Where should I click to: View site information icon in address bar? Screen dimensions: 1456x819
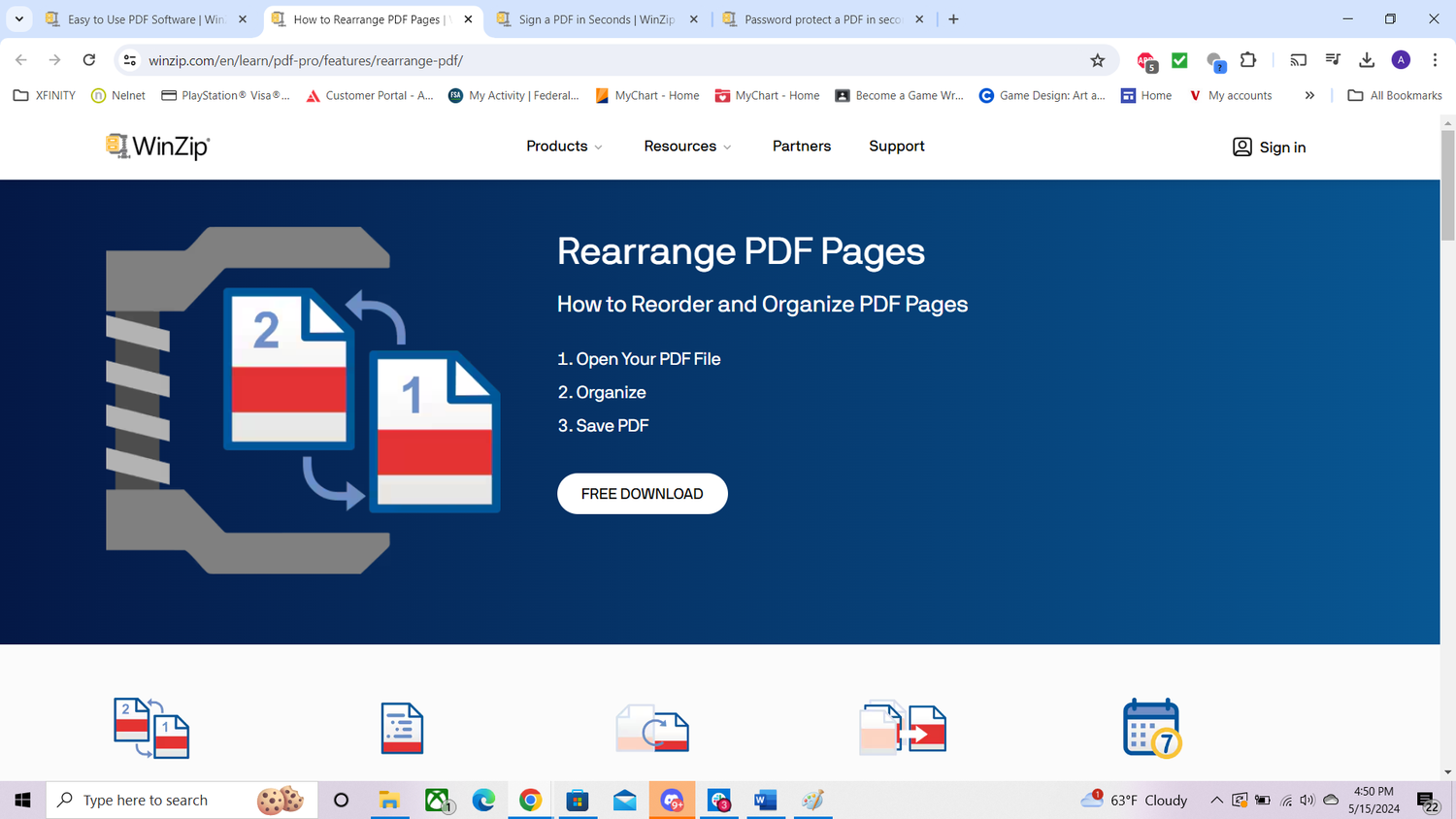(129, 60)
